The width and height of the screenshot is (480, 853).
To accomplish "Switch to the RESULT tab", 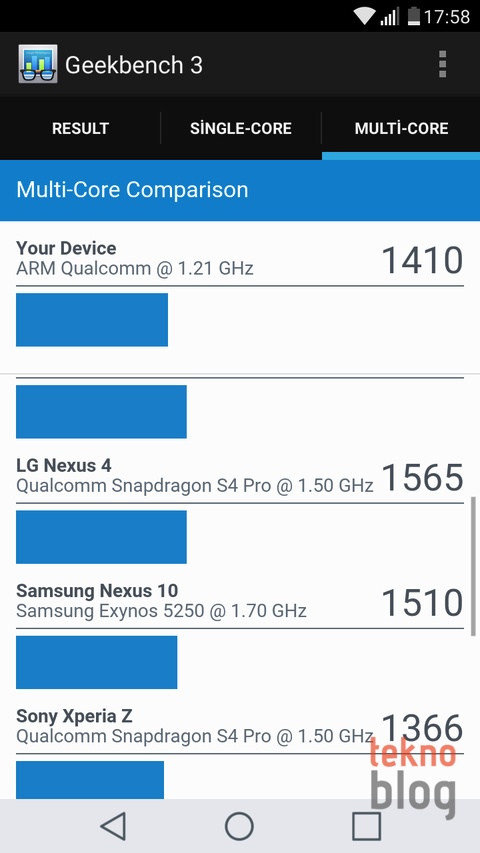I will click(80, 128).
